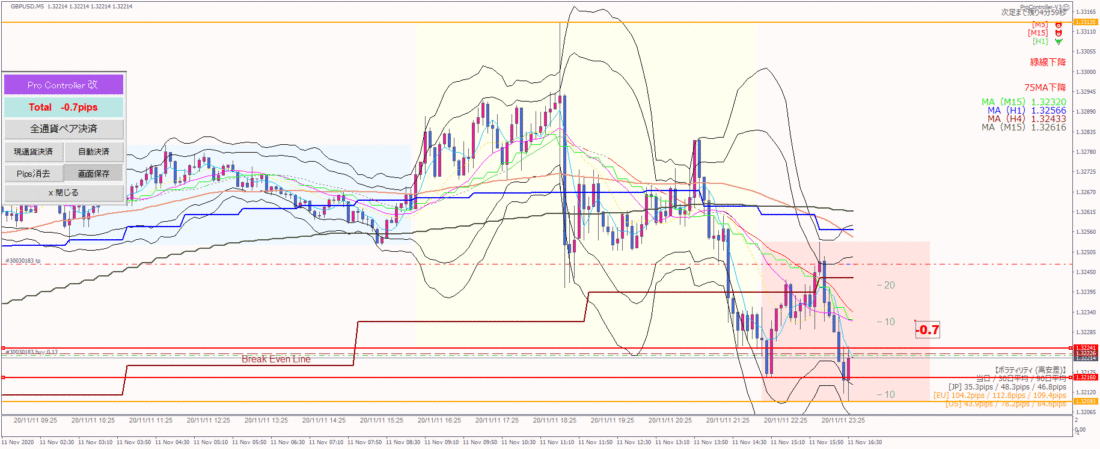This screenshot has width=1100, height=449.
Task: Click the green H1 downtrend arrow icon
Action: tap(1059, 42)
